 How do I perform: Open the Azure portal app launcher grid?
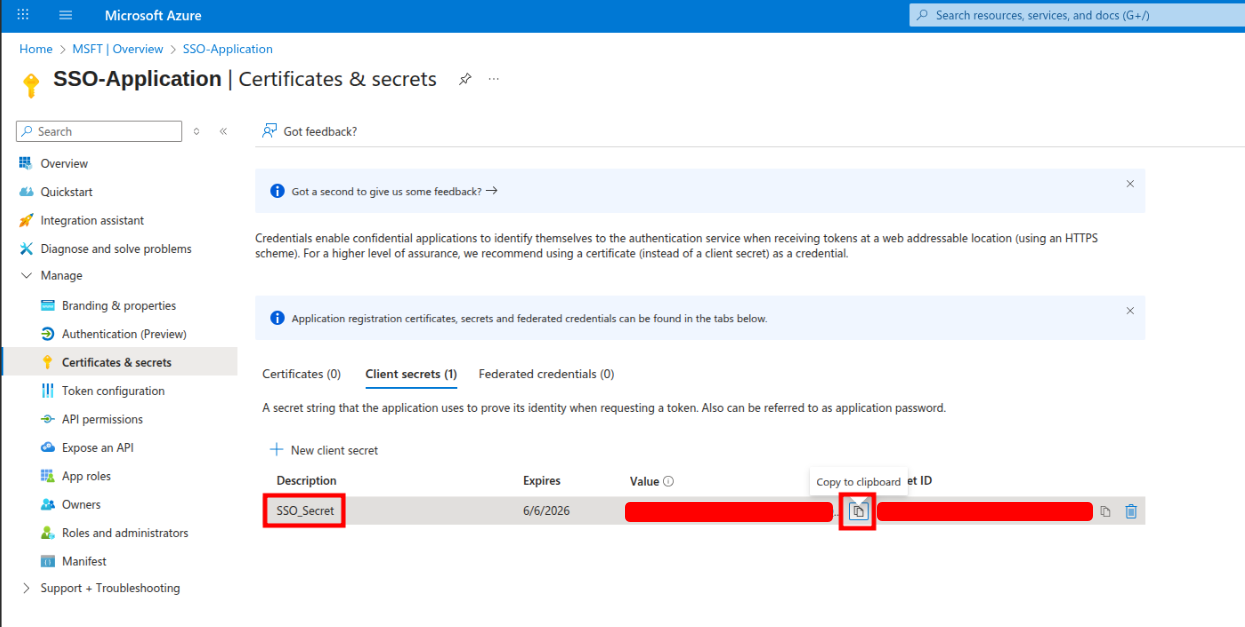tap(23, 15)
